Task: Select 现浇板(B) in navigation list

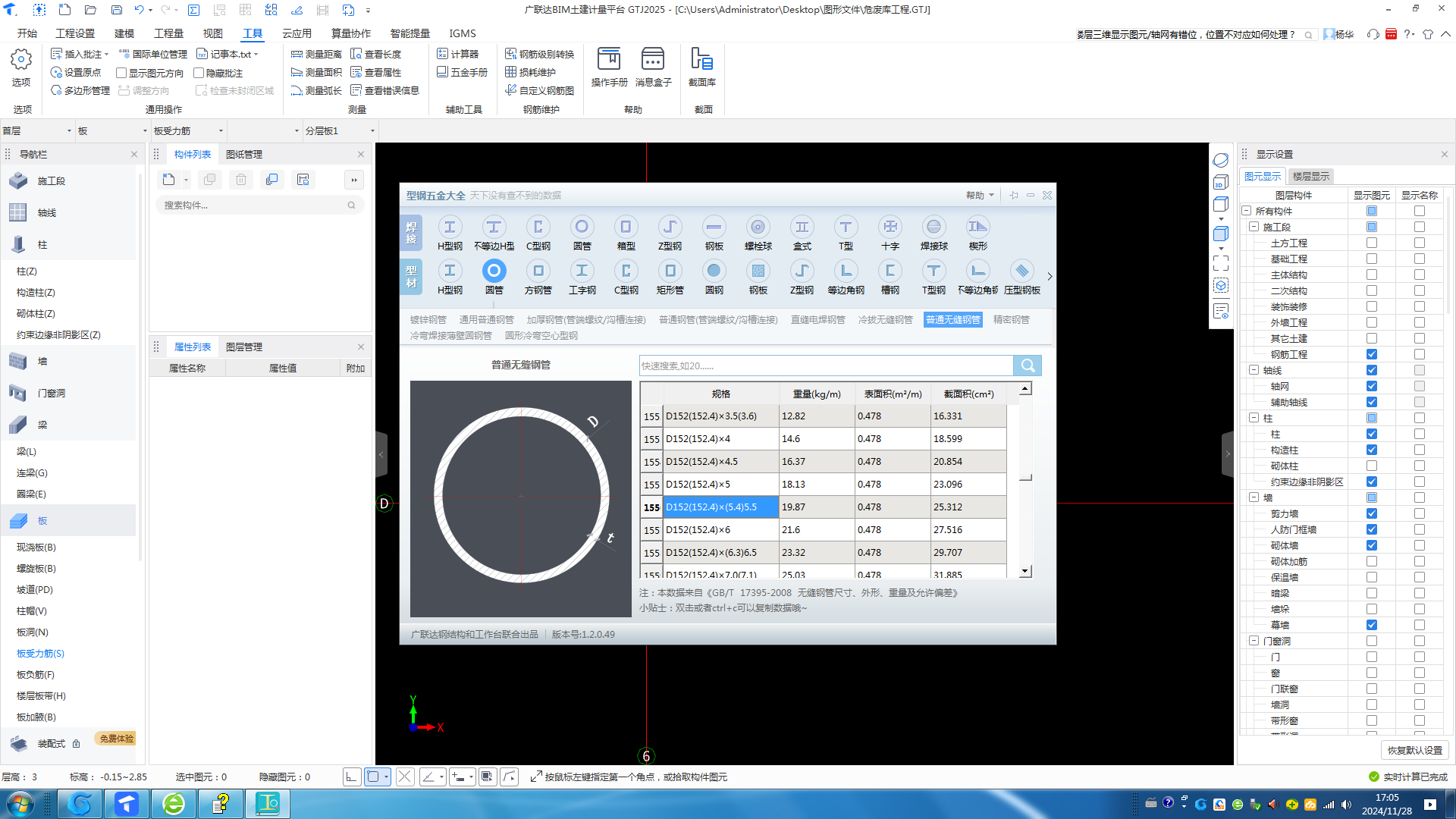Action: pos(36,547)
